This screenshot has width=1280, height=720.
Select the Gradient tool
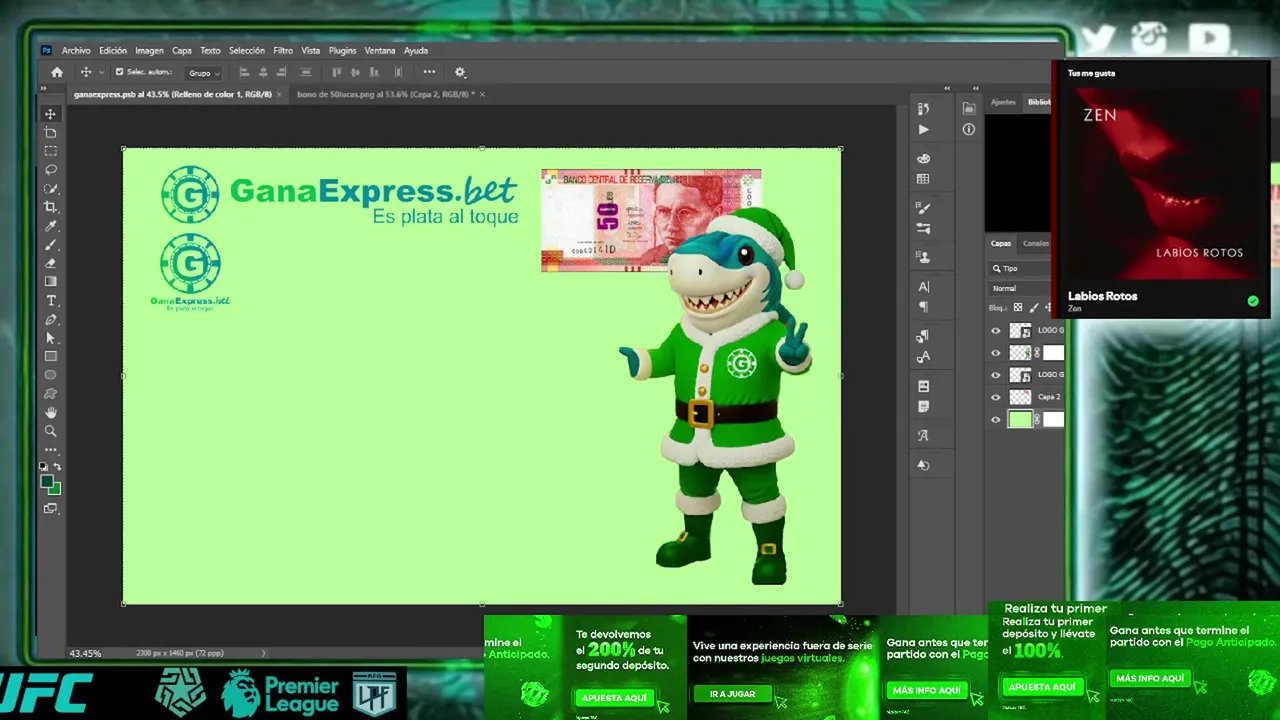[x=50, y=282]
